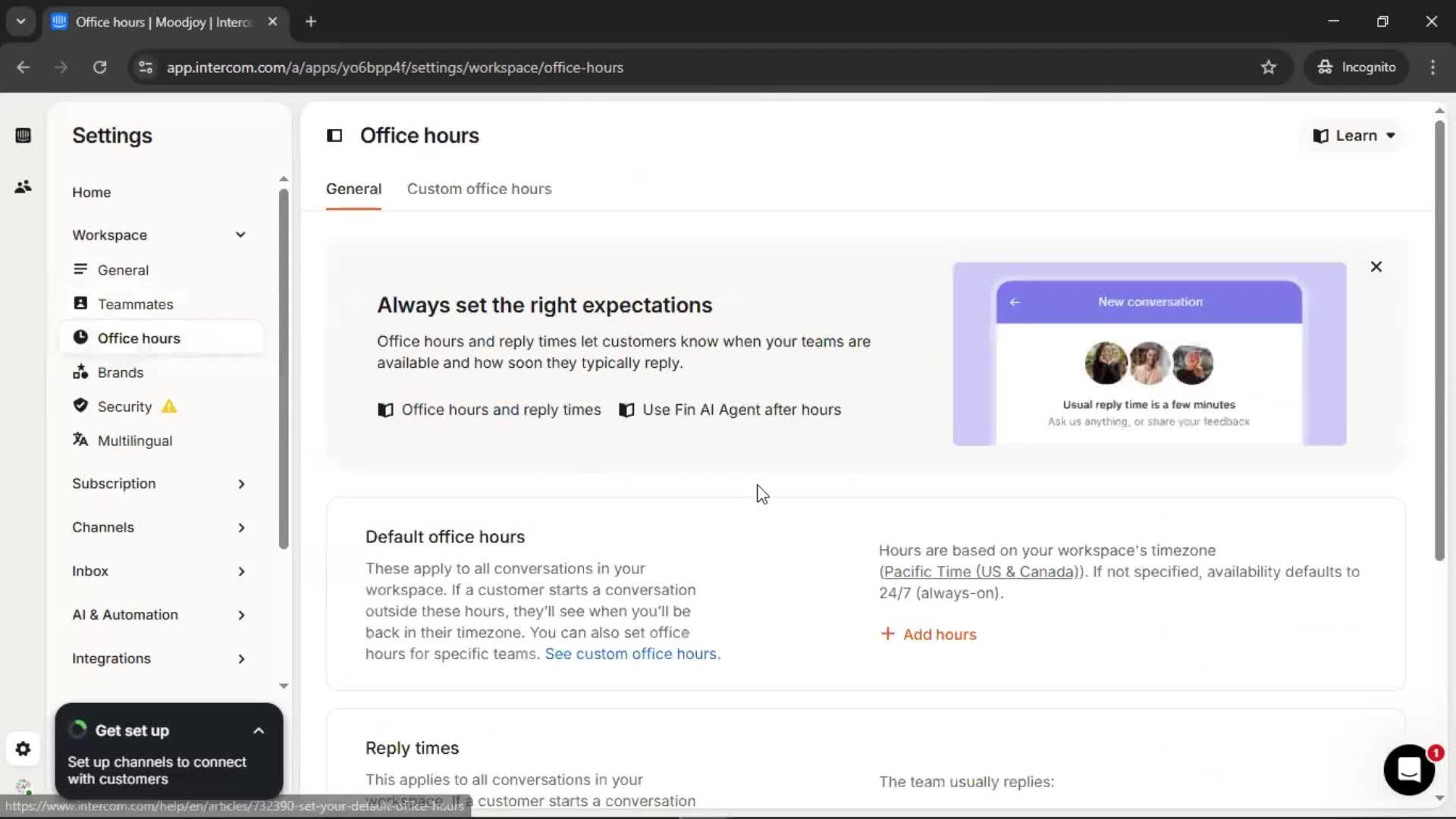Dismiss the expectations banner with X
Screen dimensions: 1456x819
tap(1376, 267)
